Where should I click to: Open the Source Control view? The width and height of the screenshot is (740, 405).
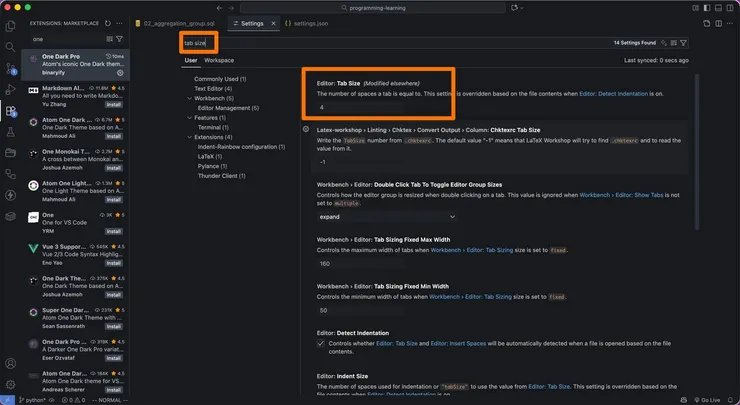click(x=10, y=68)
